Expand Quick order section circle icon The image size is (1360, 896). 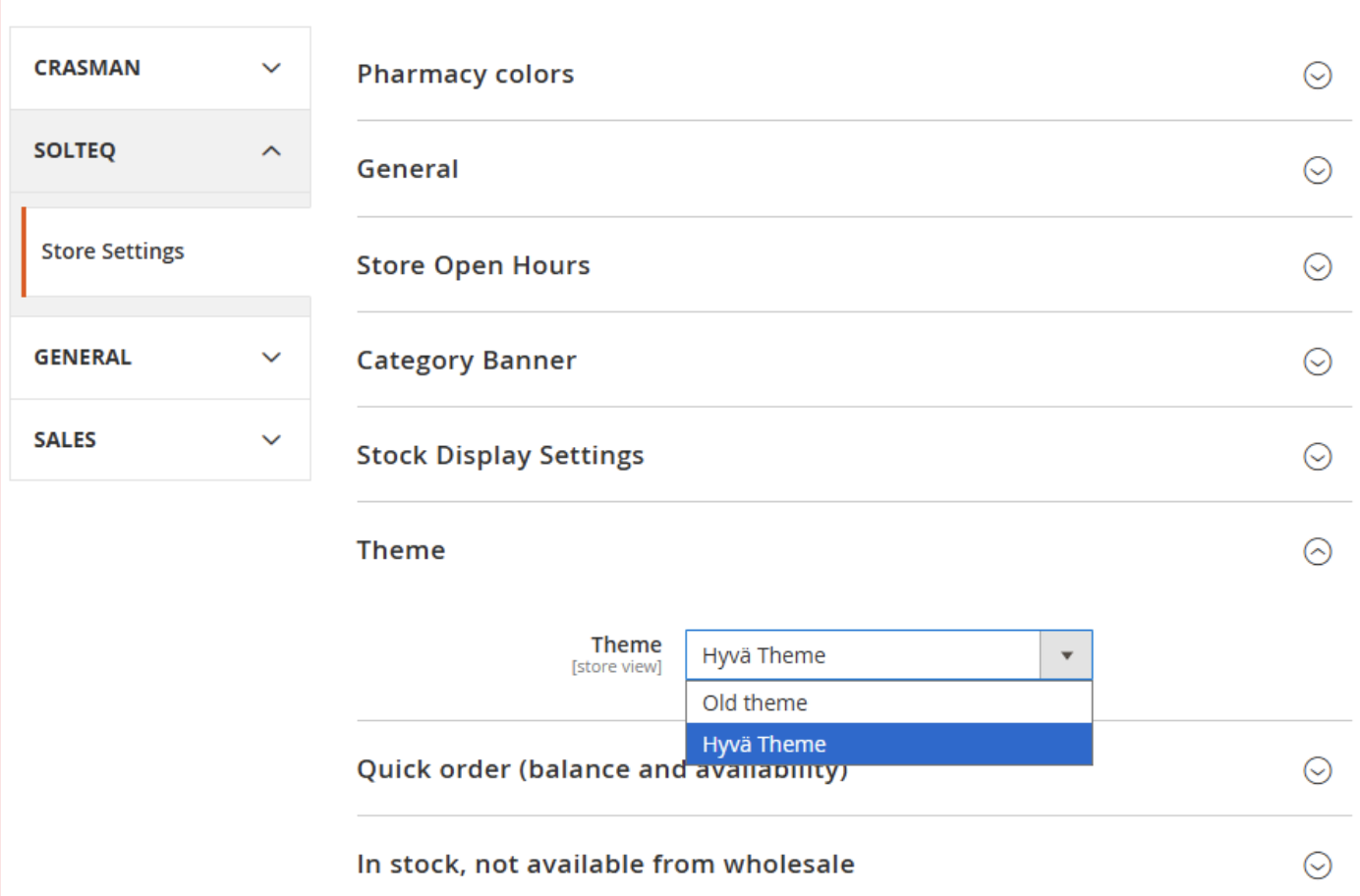pyautogui.click(x=1317, y=770)
